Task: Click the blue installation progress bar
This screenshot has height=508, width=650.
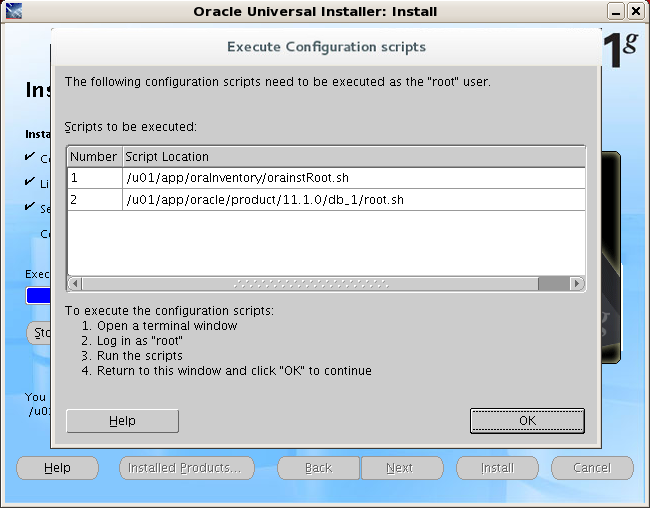Action: (x=38, y=296)
